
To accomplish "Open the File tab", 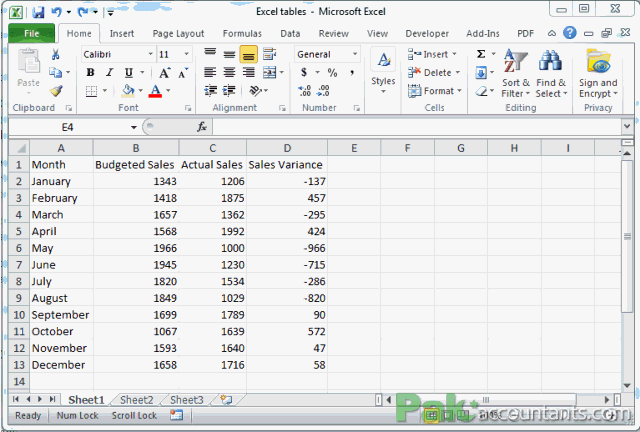I will coord(31,33).
